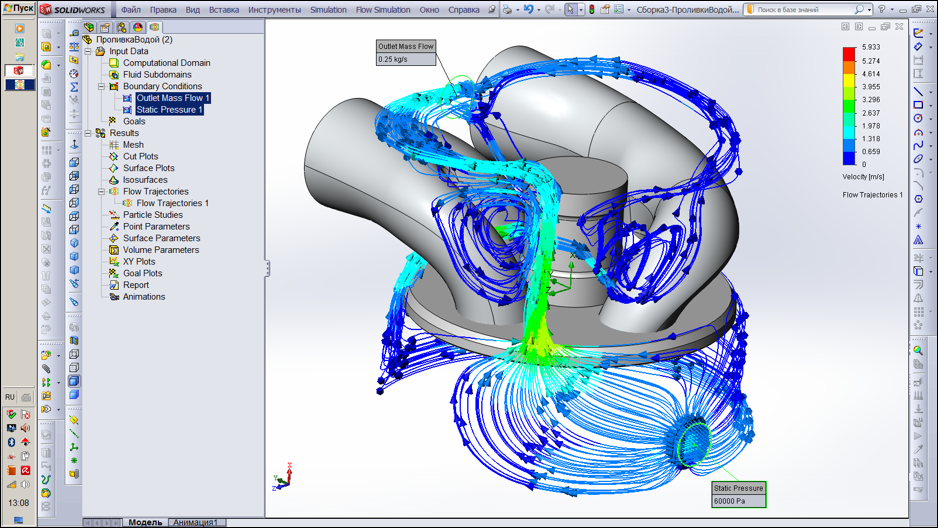
Task: Click the Bluetooth icon in system tray
Action: pos(11,442)
